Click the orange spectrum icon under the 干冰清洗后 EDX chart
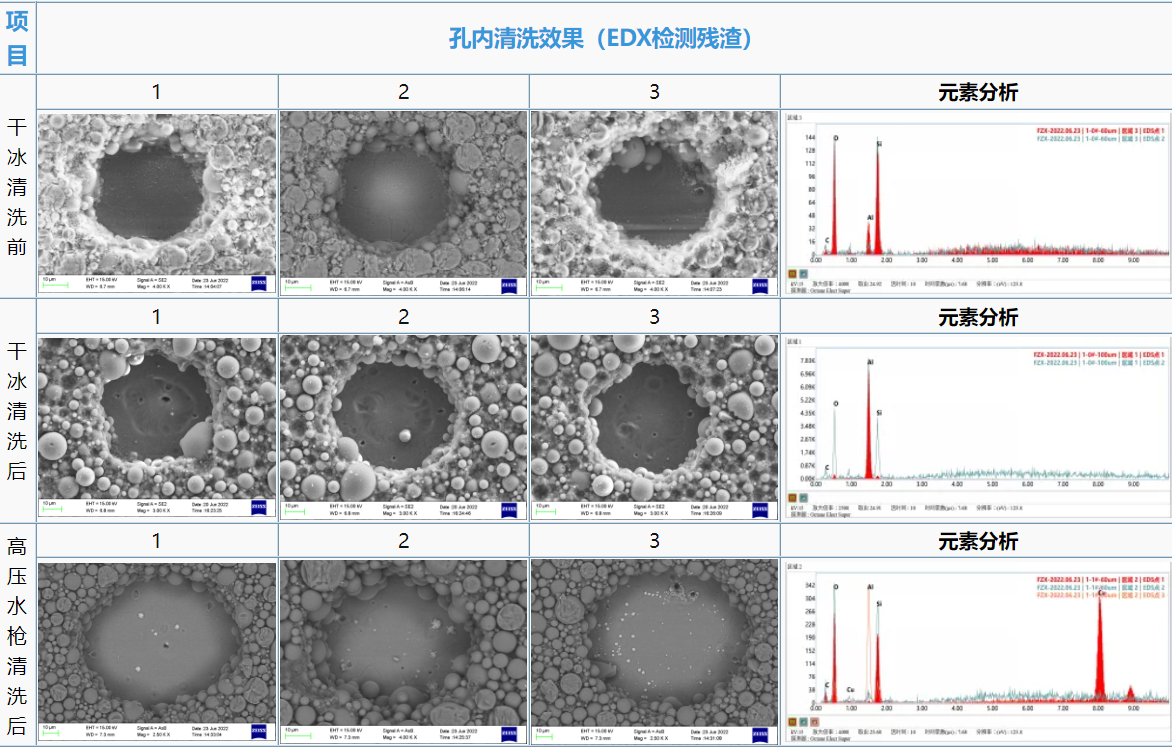1172x747 pixels. tap(792, 496)
